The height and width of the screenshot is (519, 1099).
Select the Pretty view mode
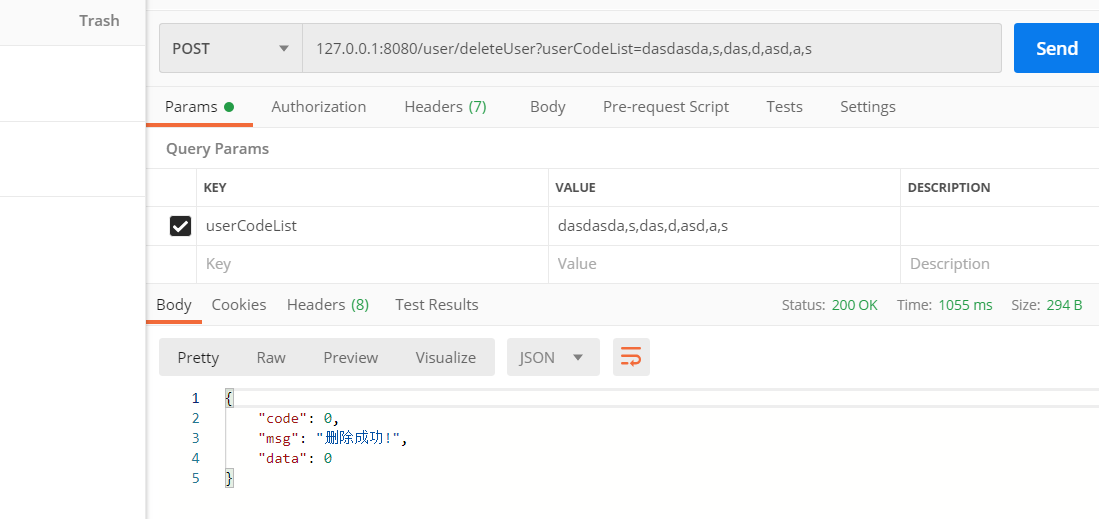198,357
